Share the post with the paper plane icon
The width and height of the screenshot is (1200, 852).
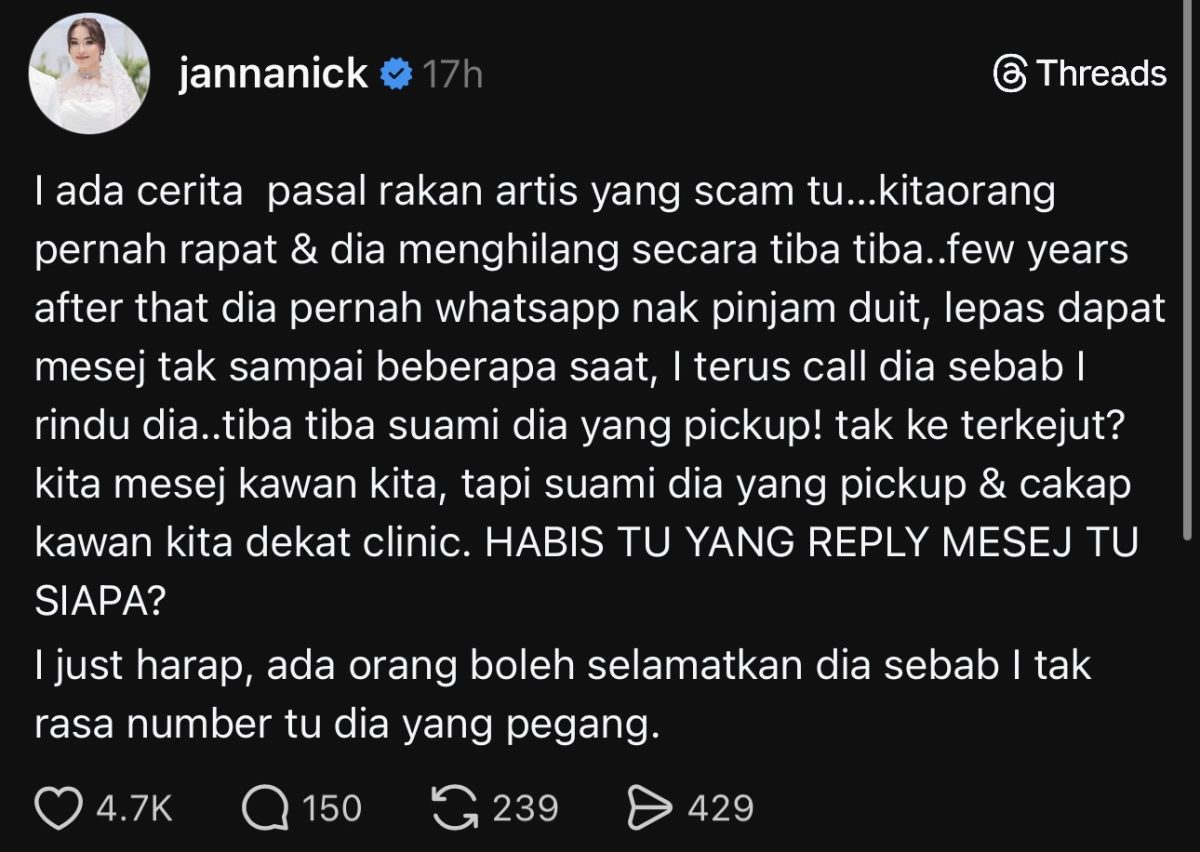coord(650,808)
